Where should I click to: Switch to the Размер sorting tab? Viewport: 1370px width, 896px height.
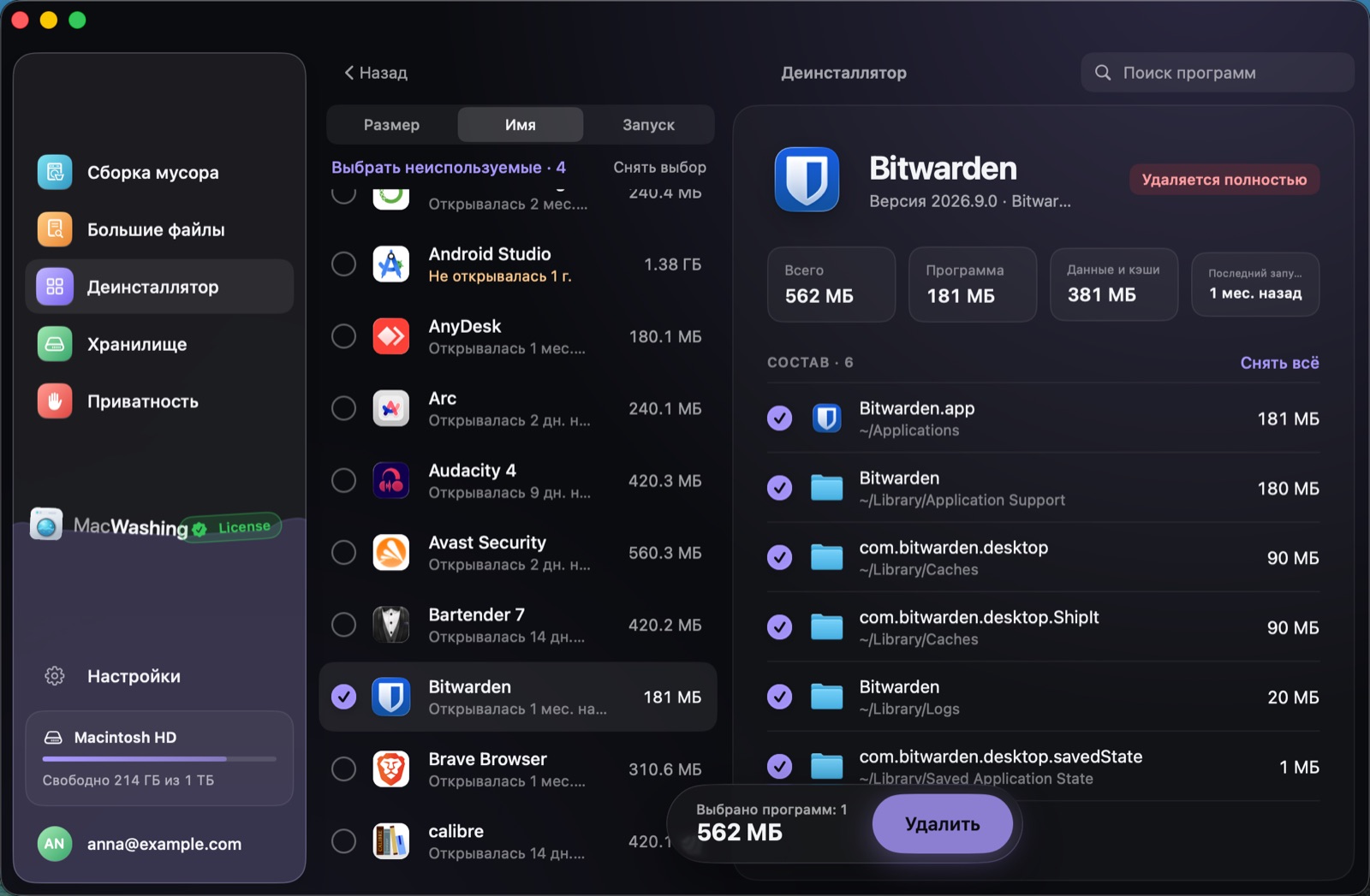[391, 125]
